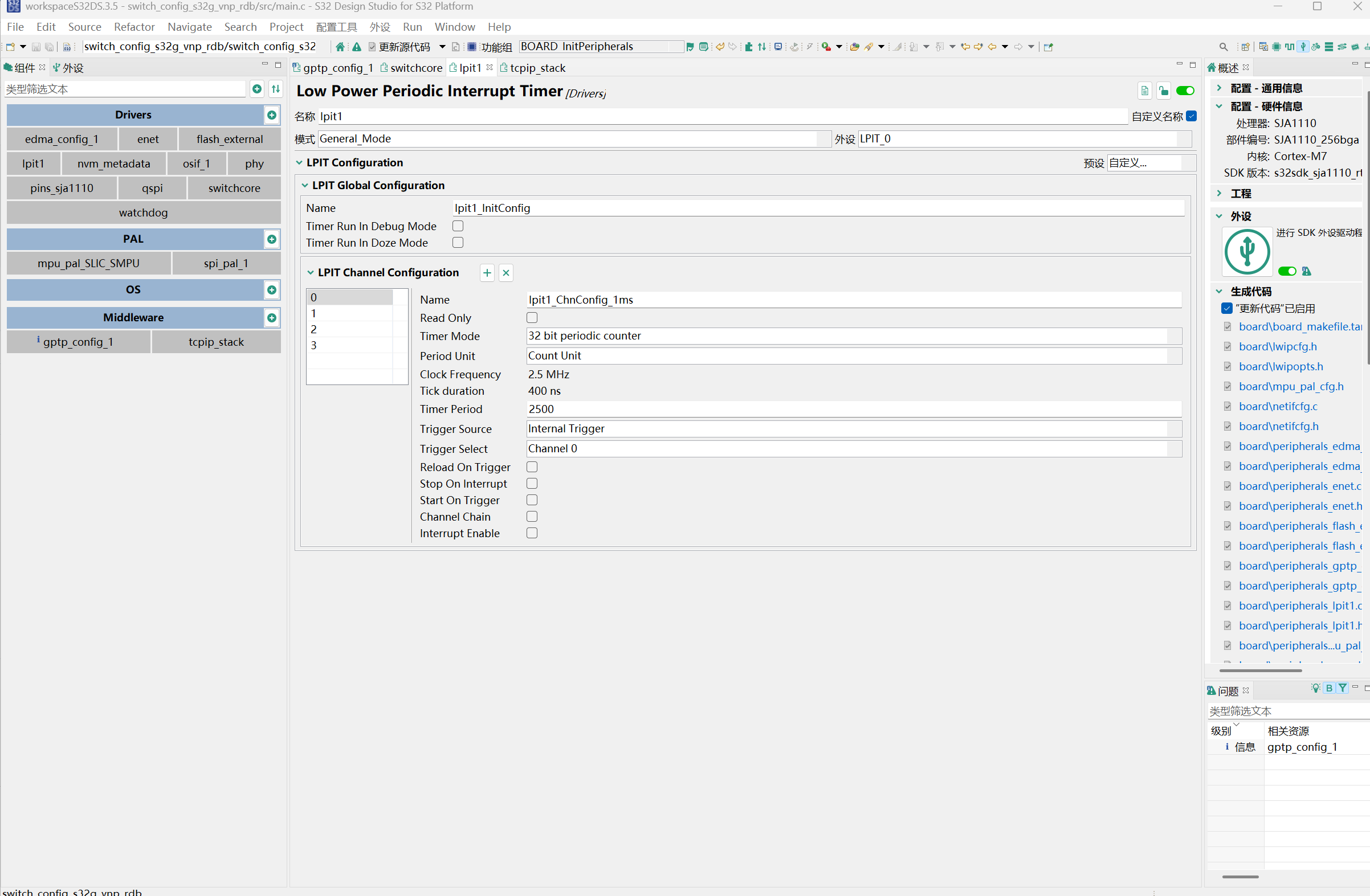Click the large peripherals USB icon in overview
This screenshot has height=896, width=1370.
(x=1247, y=251)
